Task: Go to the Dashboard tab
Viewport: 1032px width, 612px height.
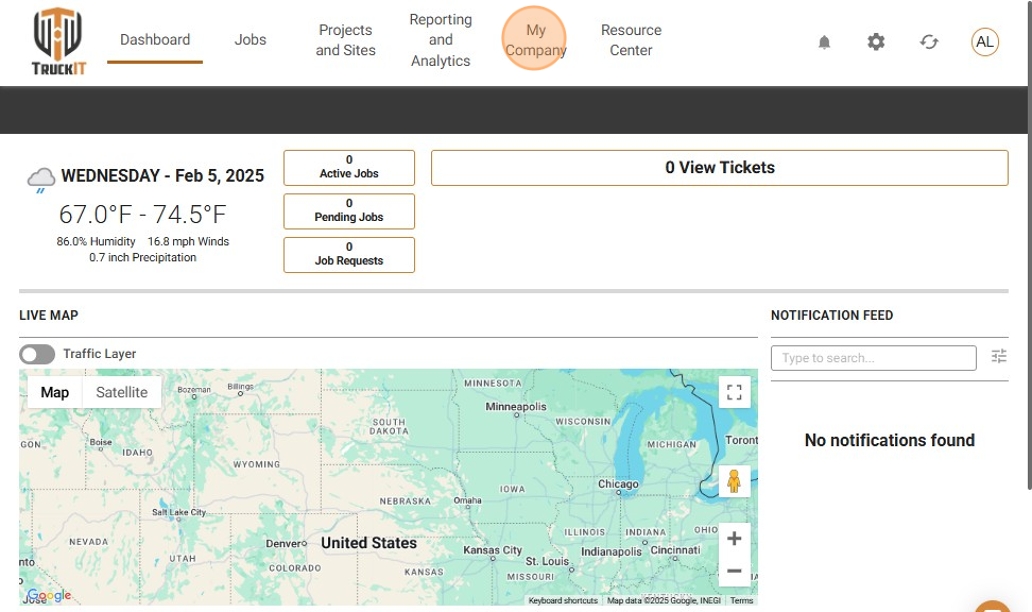Action: pyautogui.click(x=155, y=39)
